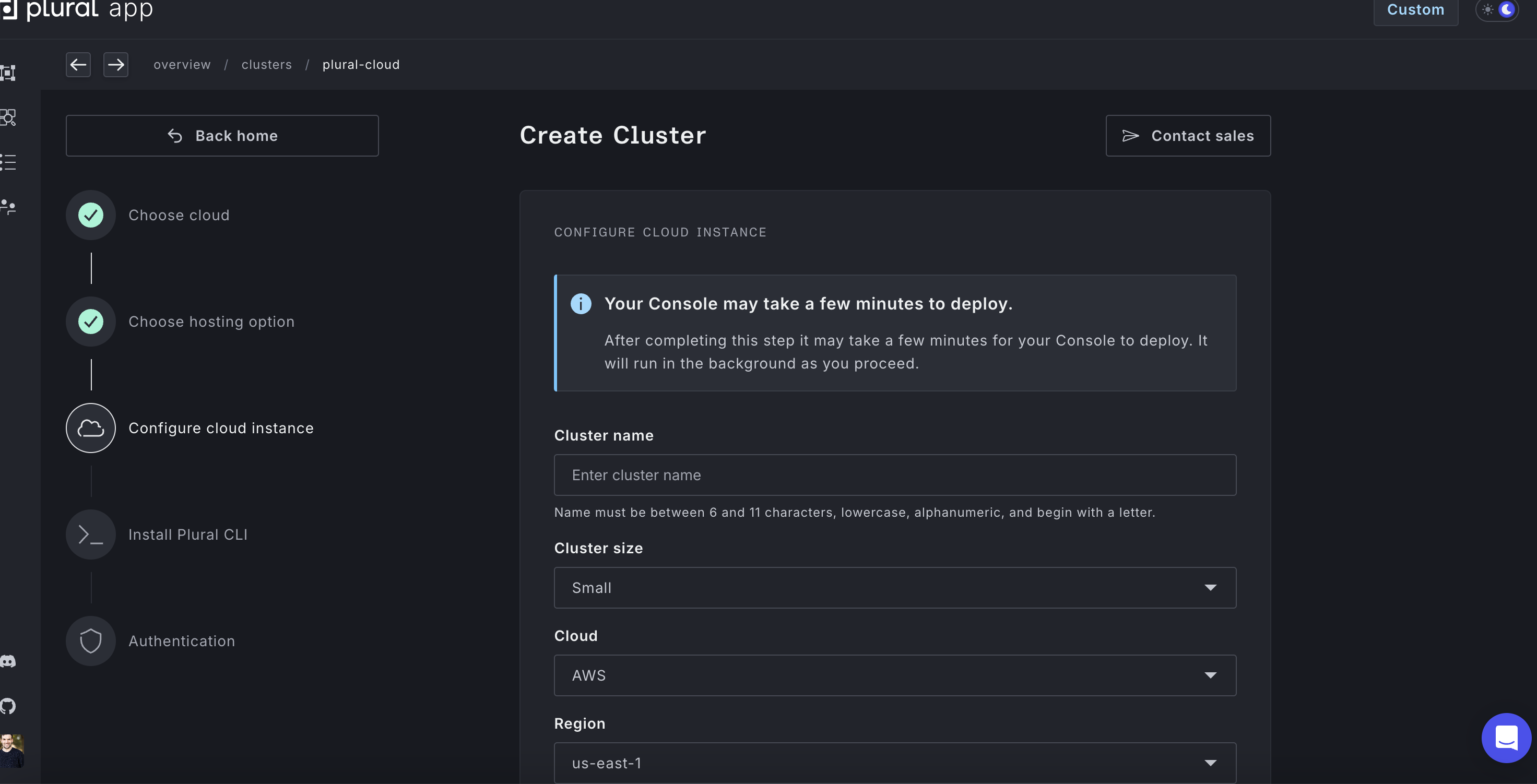Click the Back home button

pyautogui.click(x=222, y=136)
